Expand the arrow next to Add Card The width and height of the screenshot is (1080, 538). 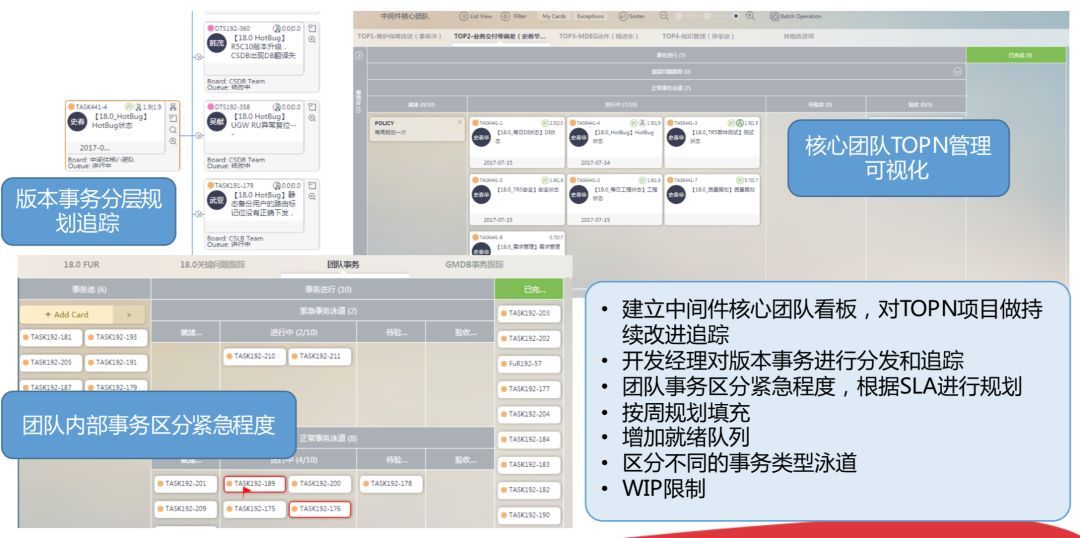(140, 316)
